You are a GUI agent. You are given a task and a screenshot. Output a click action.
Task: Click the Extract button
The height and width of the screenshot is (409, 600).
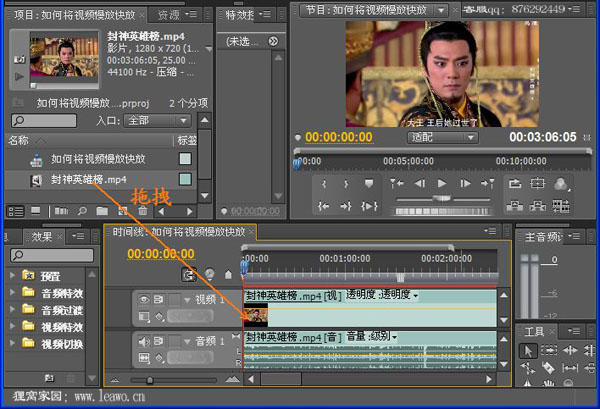pos(538,206)
